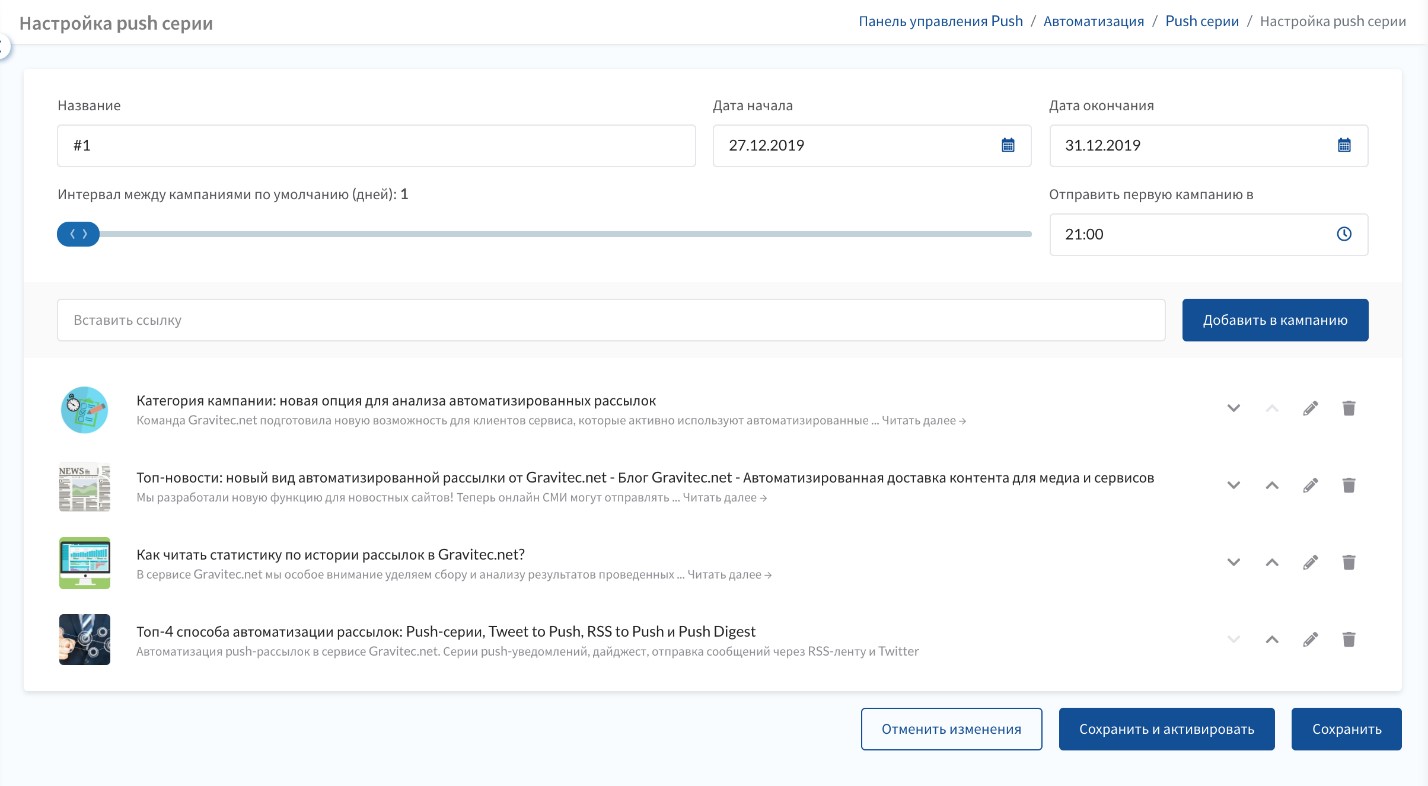Viewport: 1428px width, 786px height.
Task: Focus the 'Название' field containing #1
Action: pyautogui.click(x=376, y=145)
